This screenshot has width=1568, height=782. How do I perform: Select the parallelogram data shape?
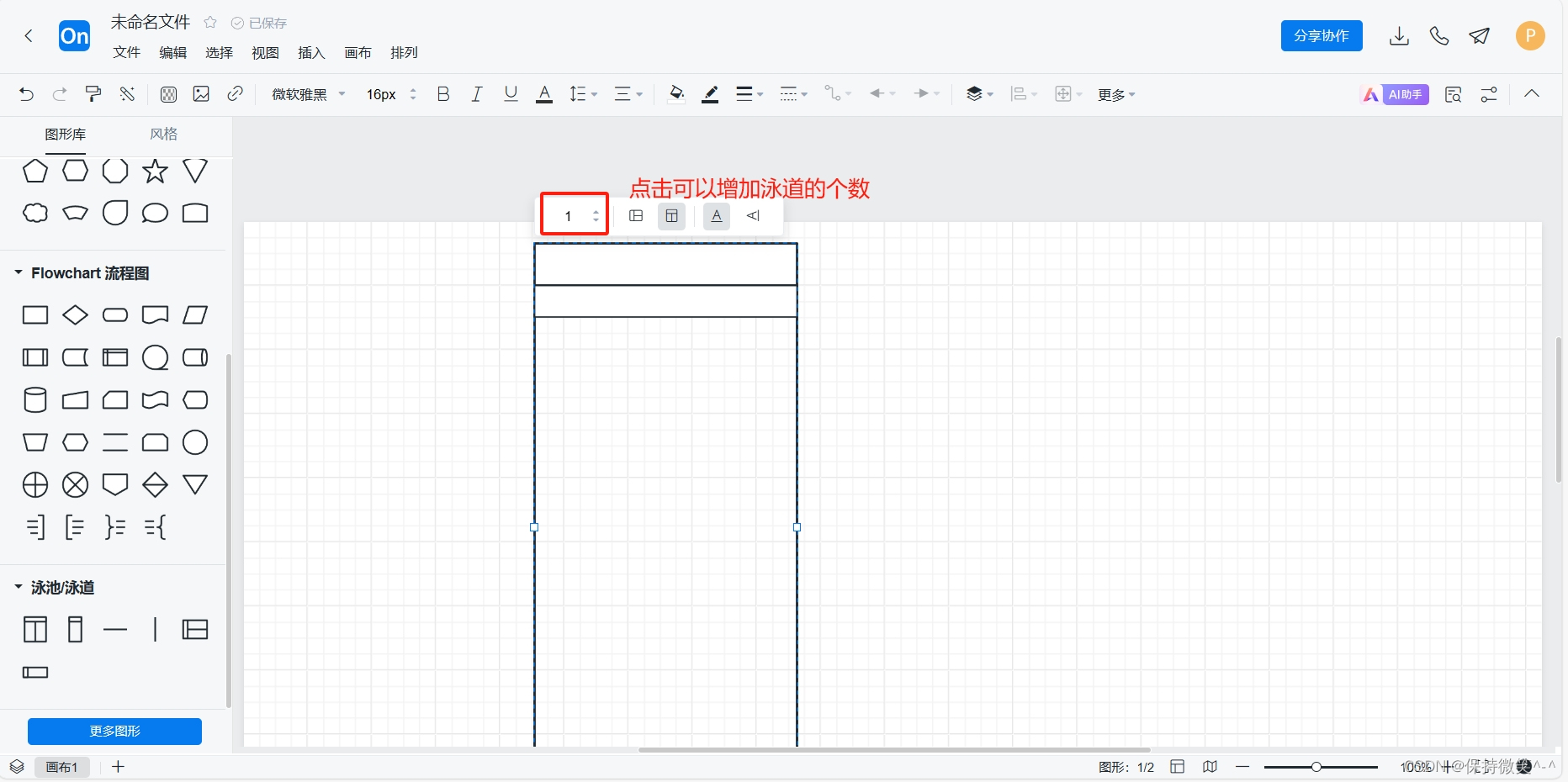pos(195,314)
